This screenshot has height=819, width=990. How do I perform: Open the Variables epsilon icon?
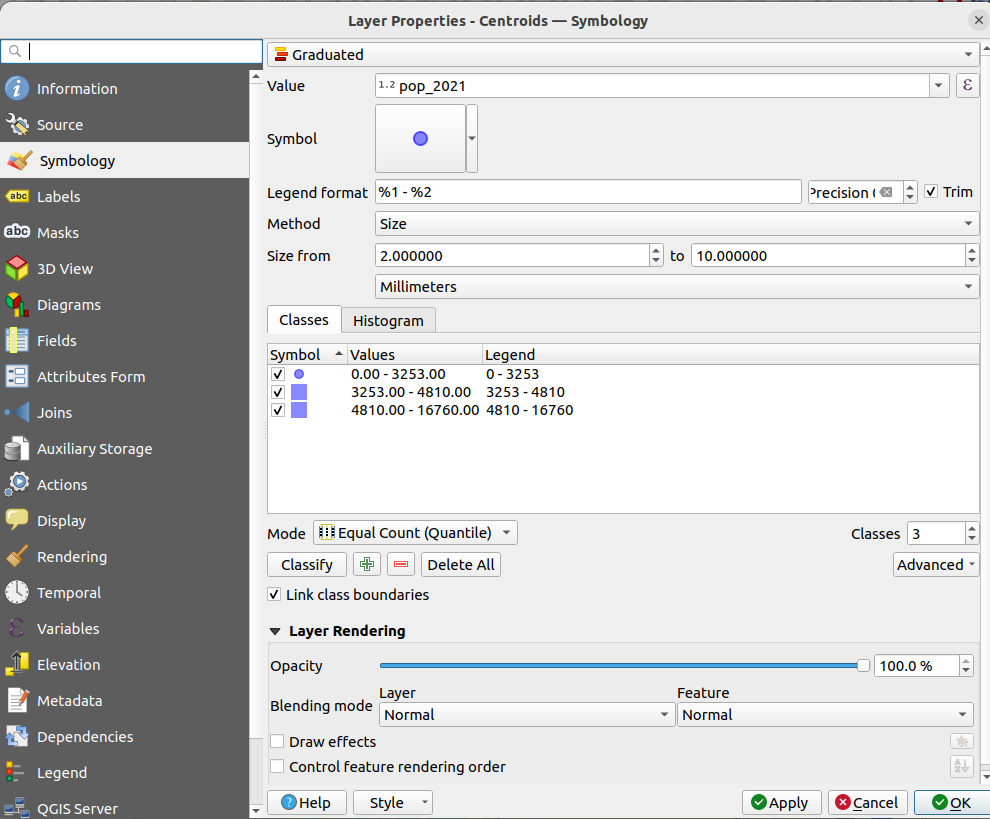pyautogui.click(x=17, y=628)
